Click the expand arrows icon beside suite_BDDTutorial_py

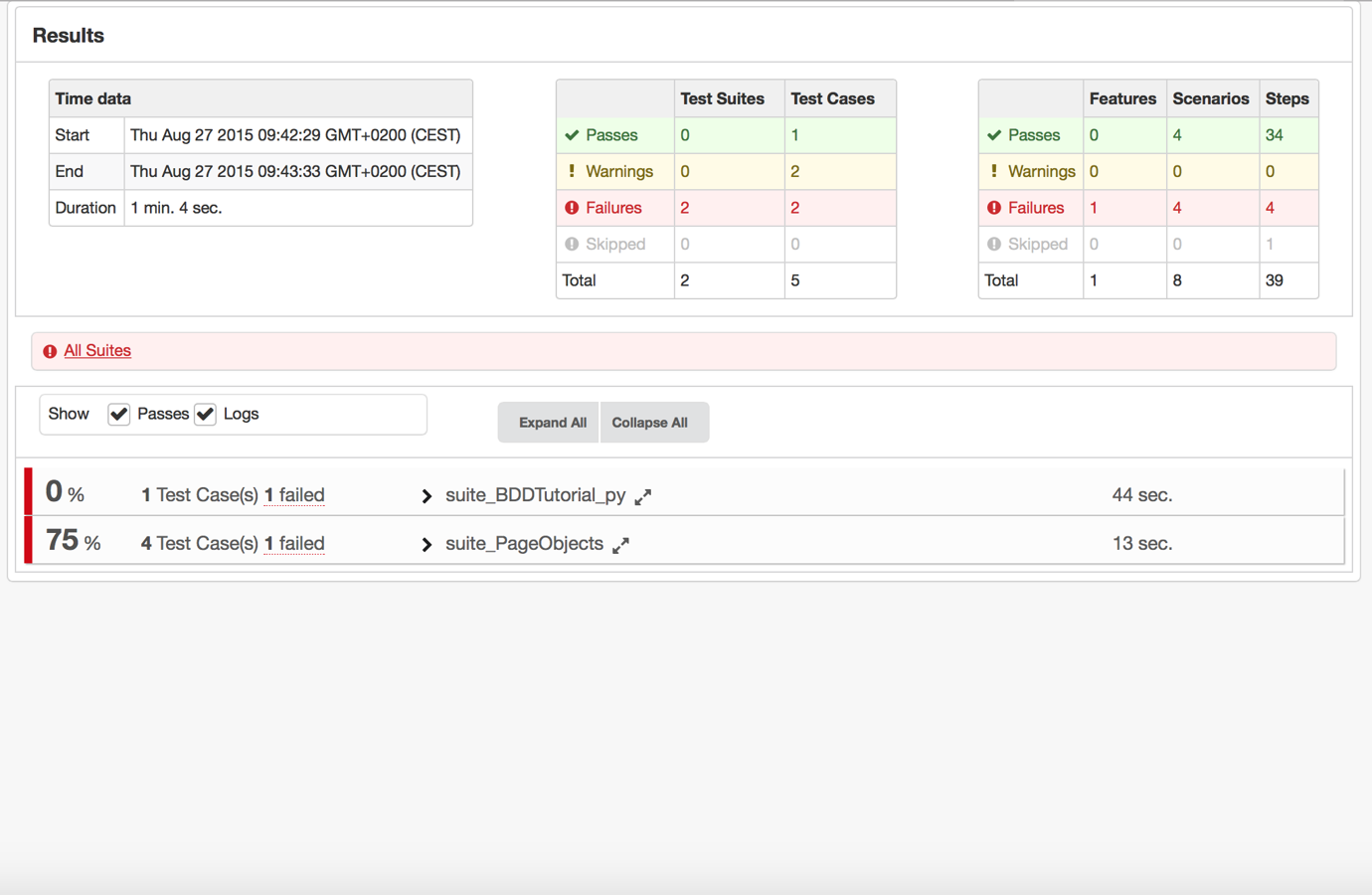coord(643,496)
